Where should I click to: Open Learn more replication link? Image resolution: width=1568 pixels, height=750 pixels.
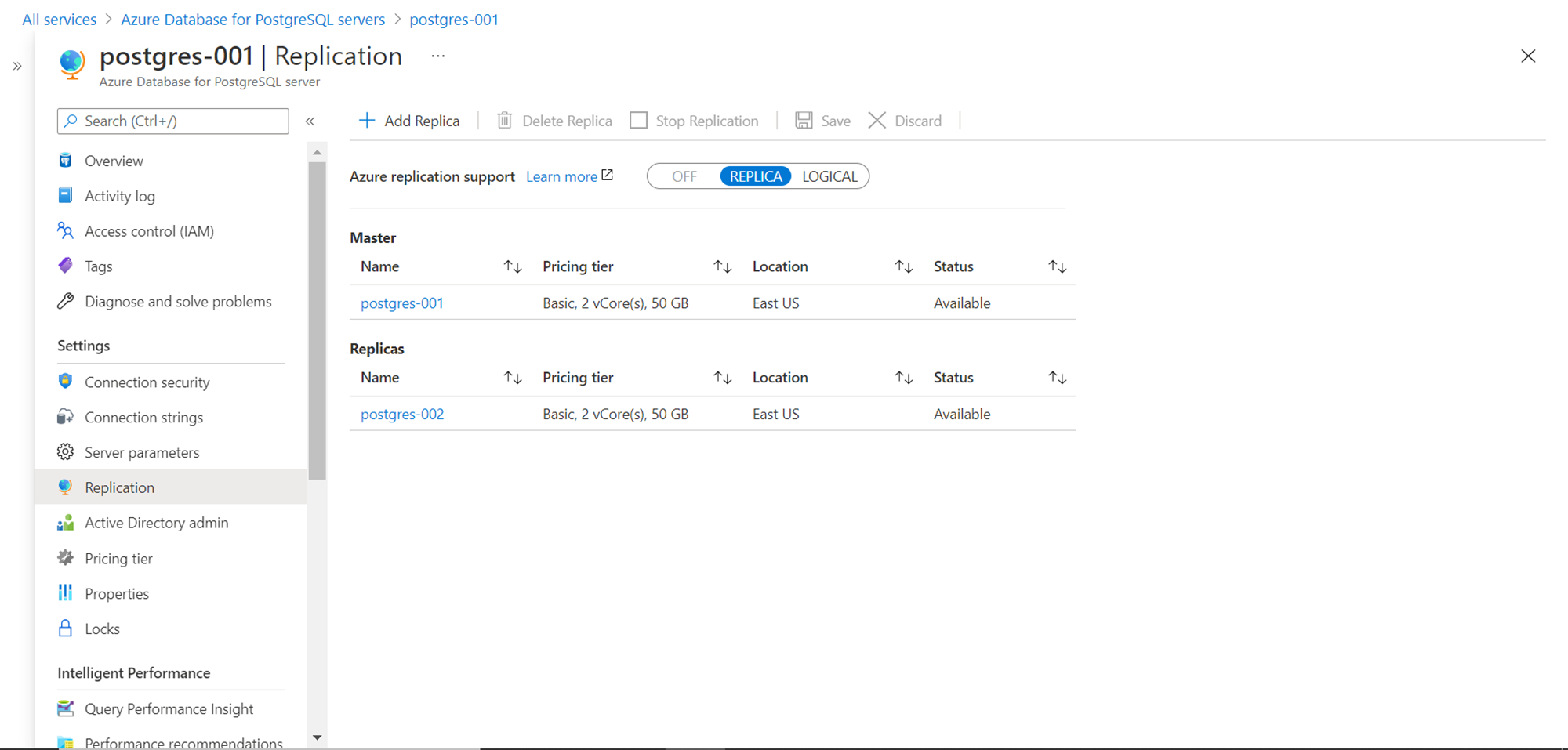click(561, 176)
